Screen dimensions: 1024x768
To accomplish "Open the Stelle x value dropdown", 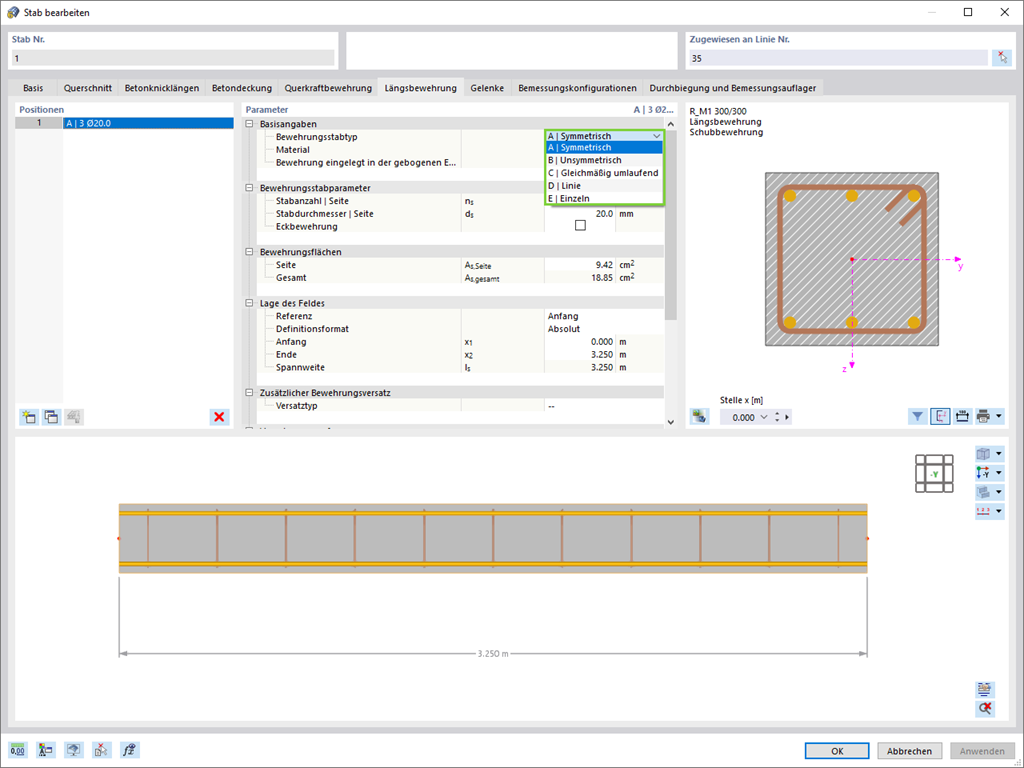I will pyautogui.click(x=763, y=417).
